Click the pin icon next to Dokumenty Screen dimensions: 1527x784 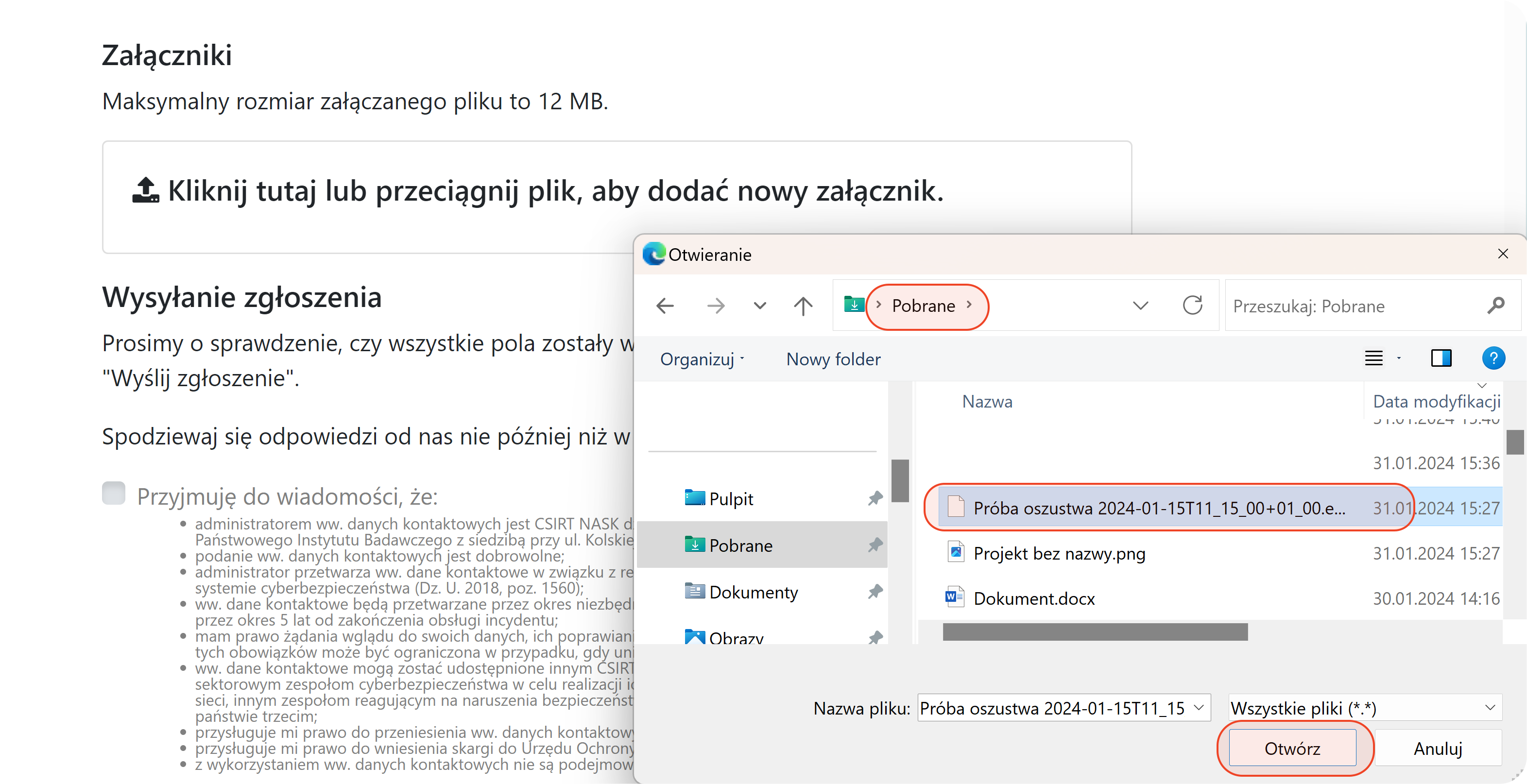(x=875, y=592)
